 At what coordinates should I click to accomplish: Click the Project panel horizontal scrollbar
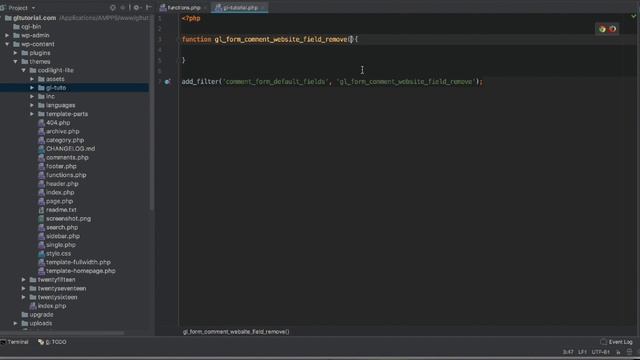(x=62, y=333)
